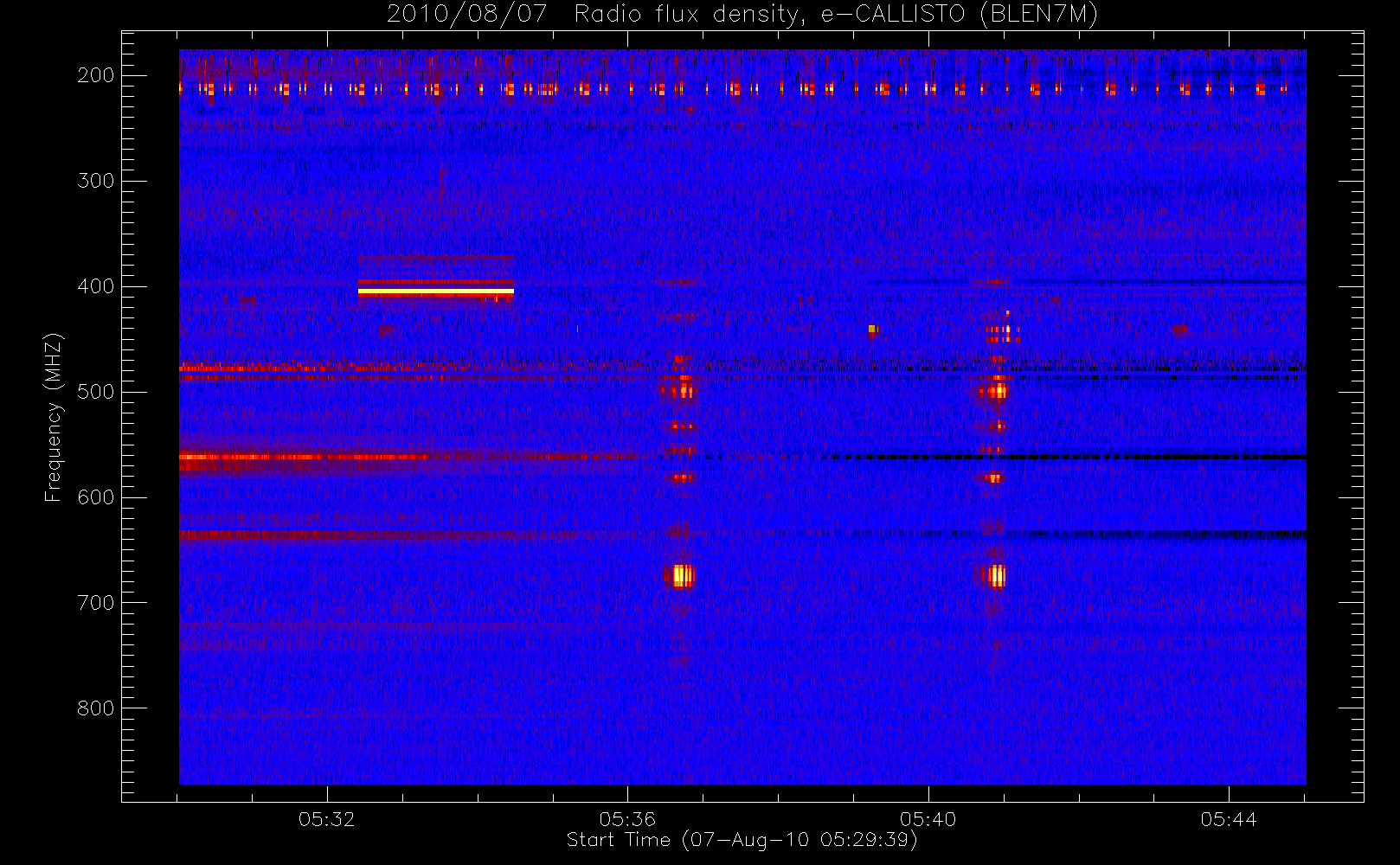Viewport: 1400px width, 865px height.
Task: Select the 400 frequency tick label
Action: point(96,286)
